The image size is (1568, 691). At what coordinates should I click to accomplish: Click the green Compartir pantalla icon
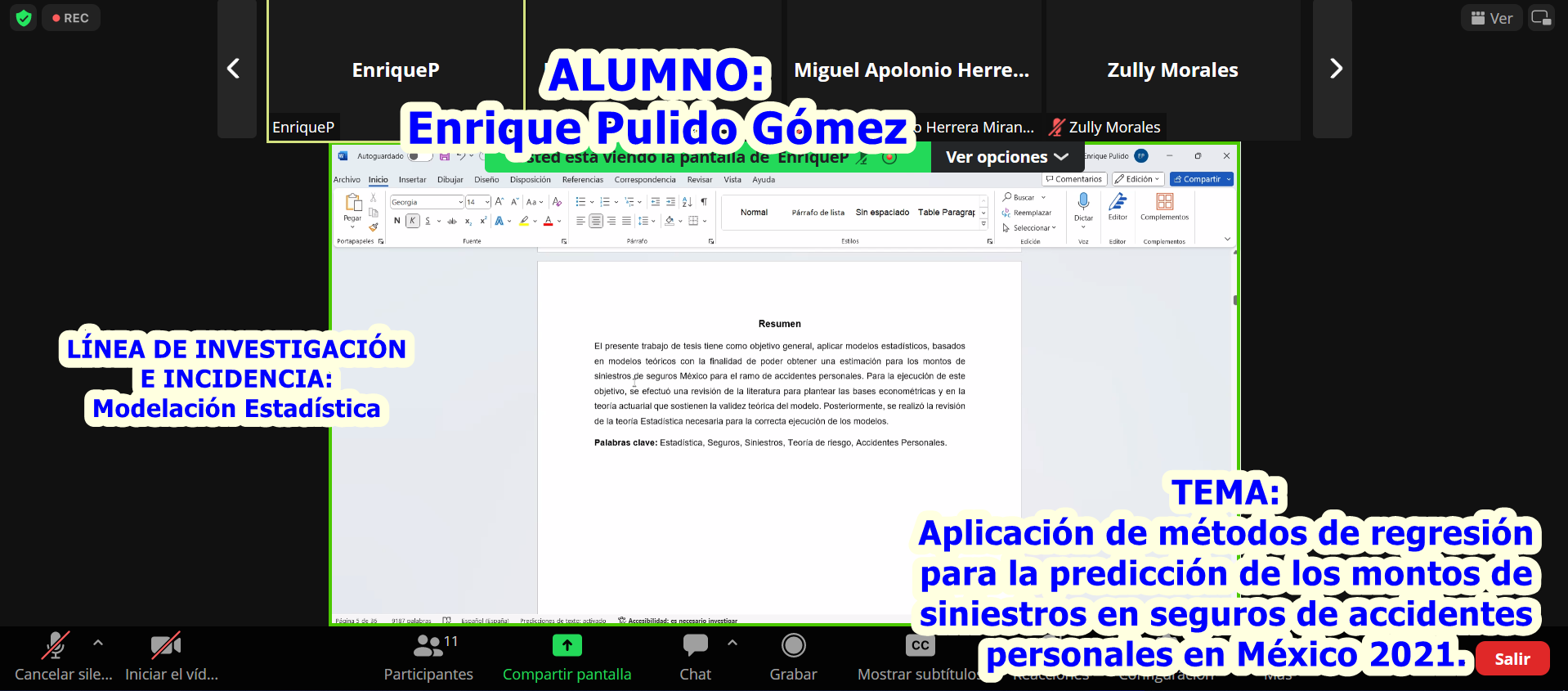point(567,646)
